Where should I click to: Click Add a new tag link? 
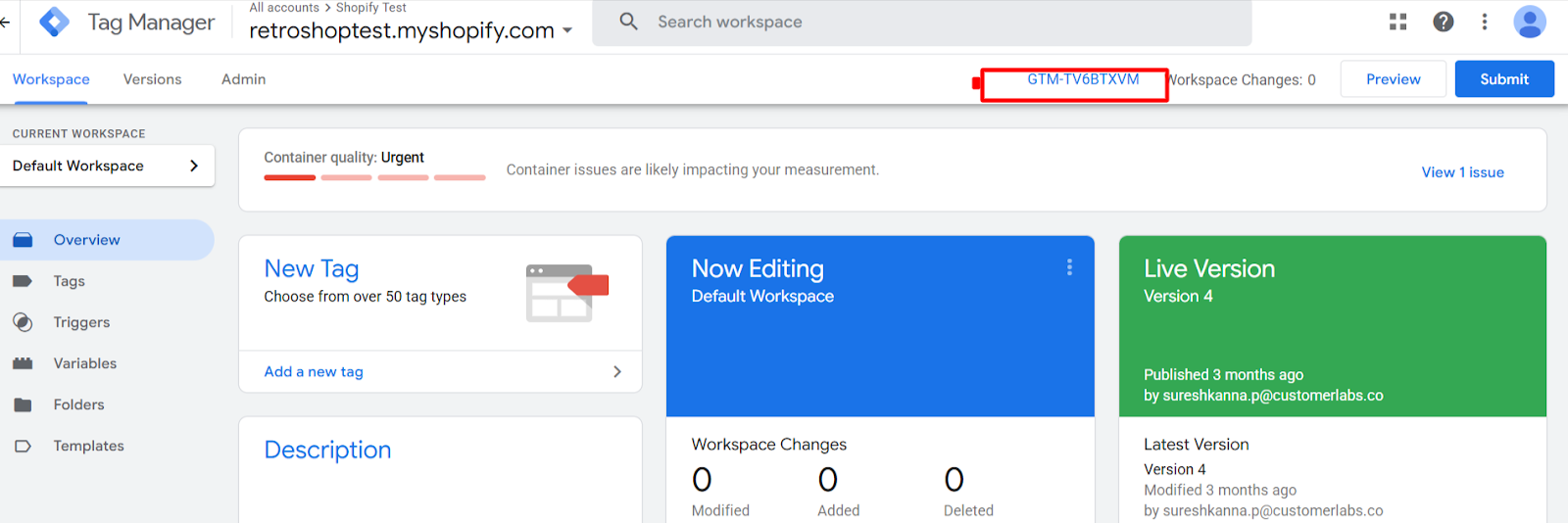tap(314, 372)
